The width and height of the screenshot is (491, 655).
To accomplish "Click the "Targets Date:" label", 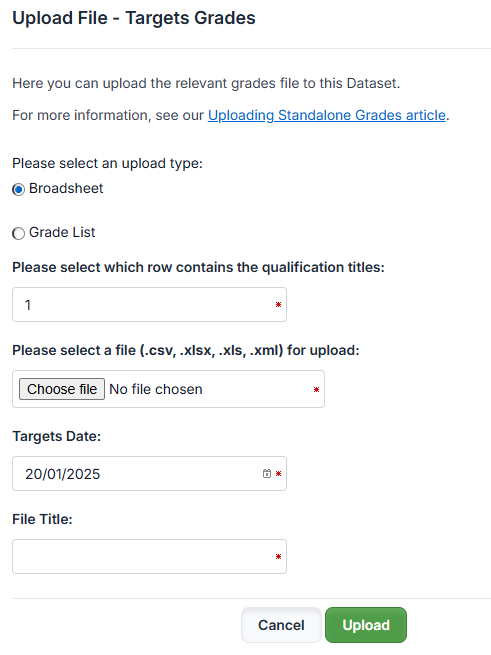I will pos(56,436).
